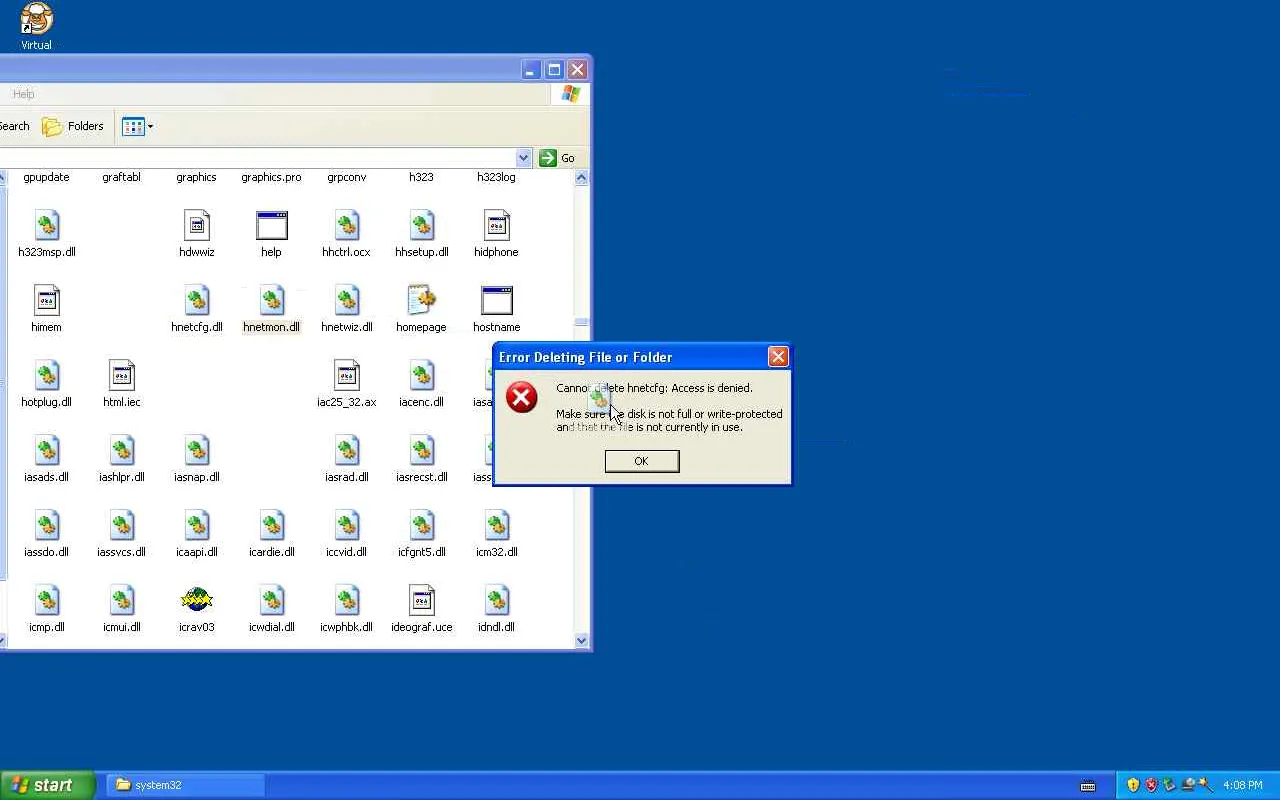This screenshot has width=1280, height=800.
Task: Switch to system32 taskbar button
Action: [x=186, y=785]
